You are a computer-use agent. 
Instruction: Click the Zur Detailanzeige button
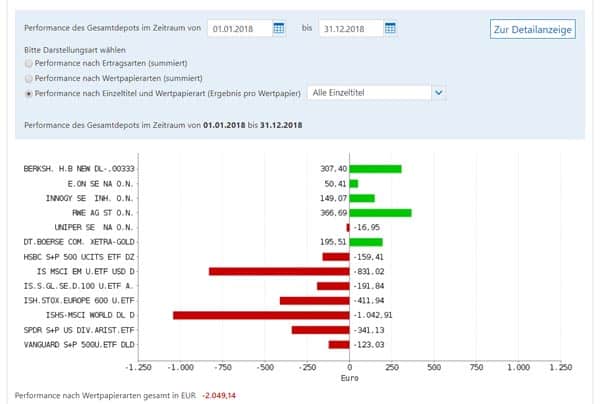[533, 29]
